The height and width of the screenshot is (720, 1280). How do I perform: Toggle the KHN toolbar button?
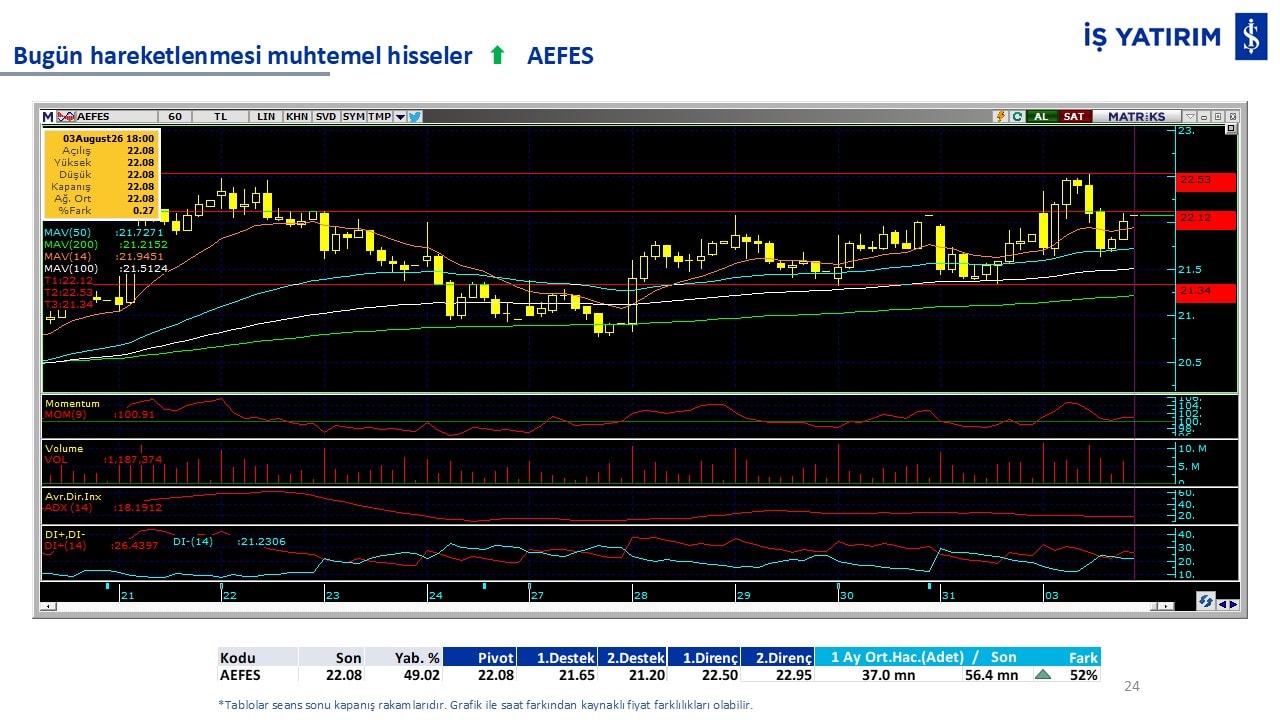[297, 116]
